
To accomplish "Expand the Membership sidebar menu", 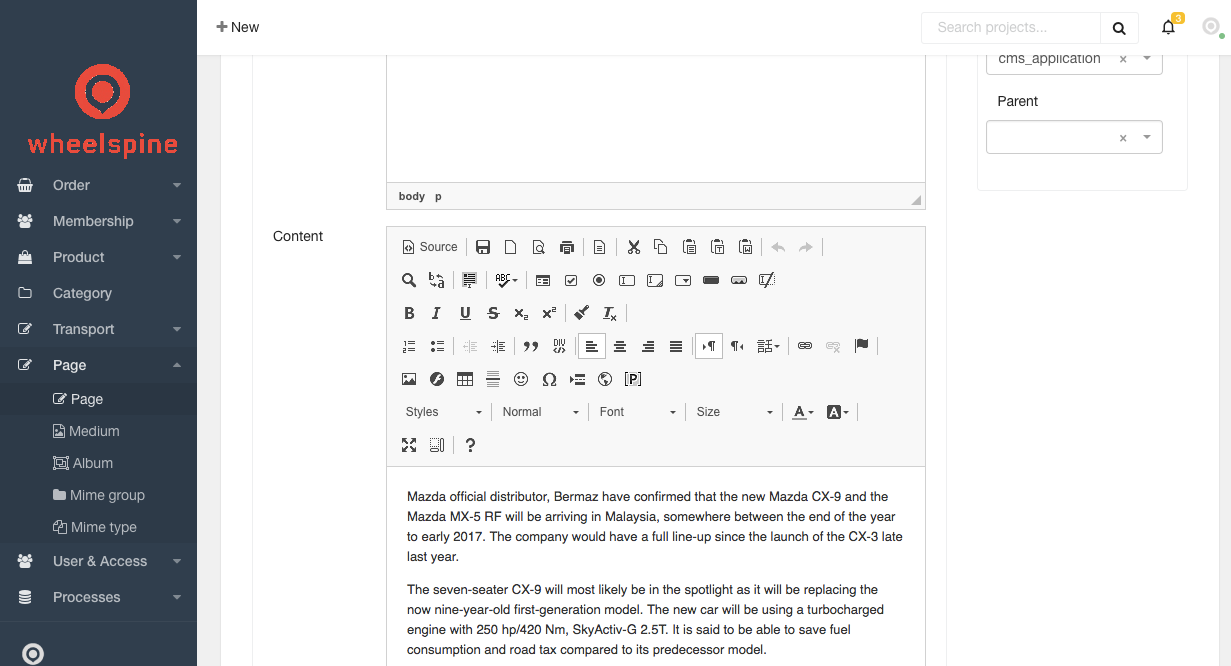I will (x=98, y=221).
